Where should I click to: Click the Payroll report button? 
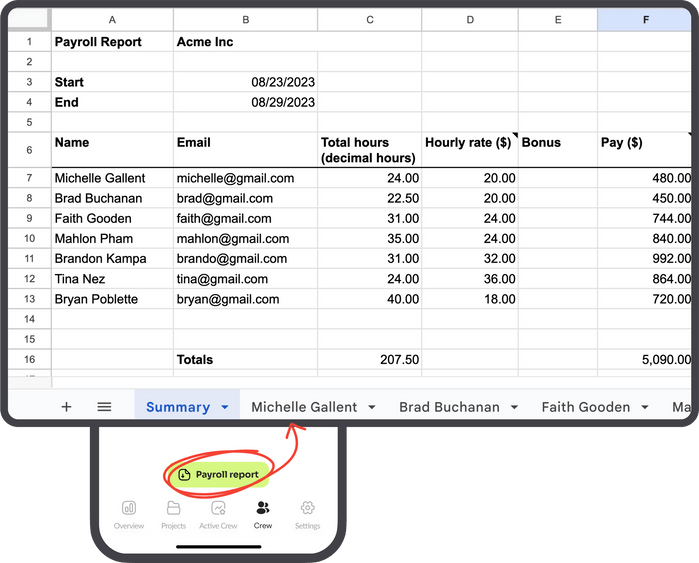(x=218, y=474)
